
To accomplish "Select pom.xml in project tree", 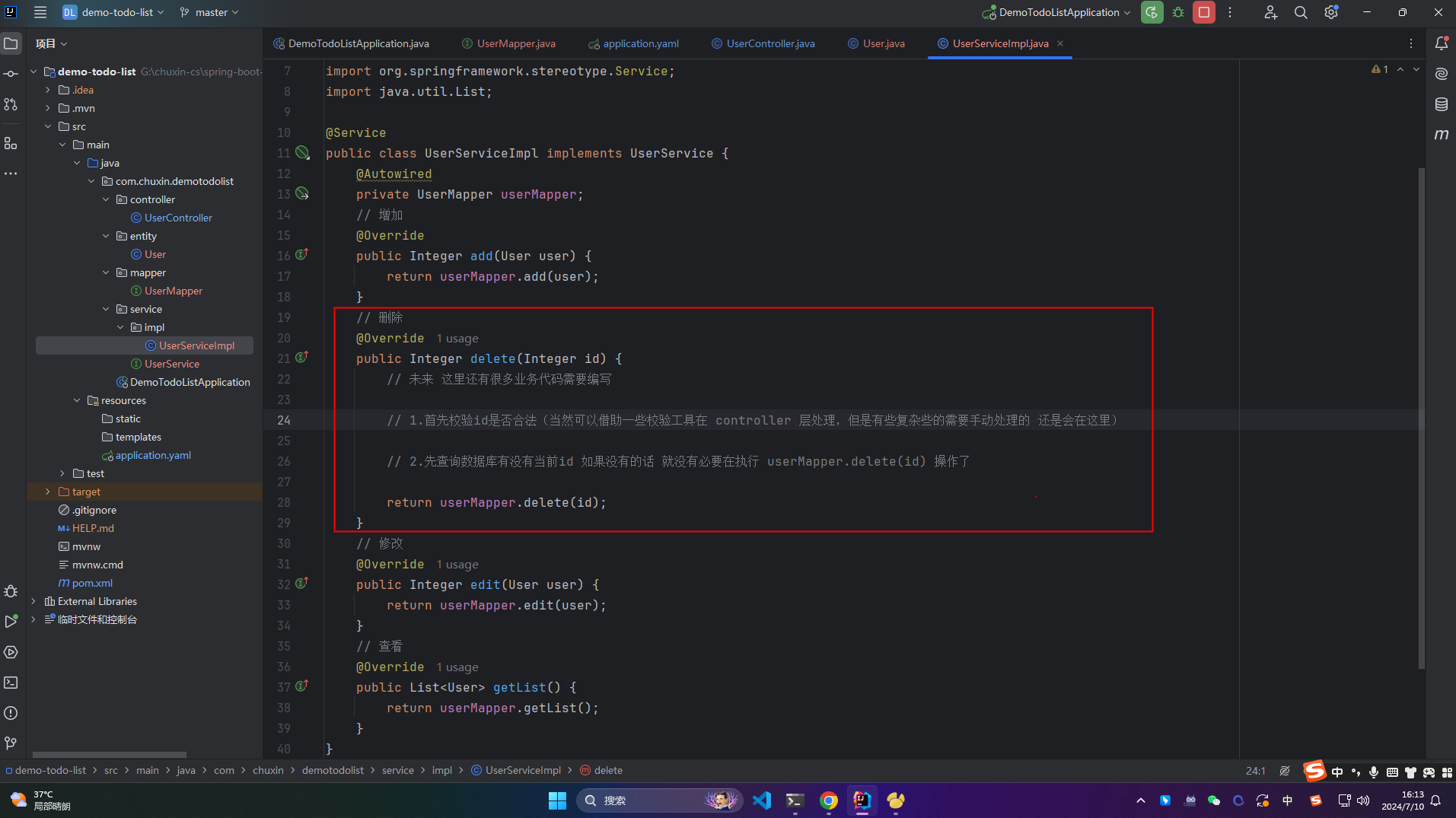I will coord(92,583).
